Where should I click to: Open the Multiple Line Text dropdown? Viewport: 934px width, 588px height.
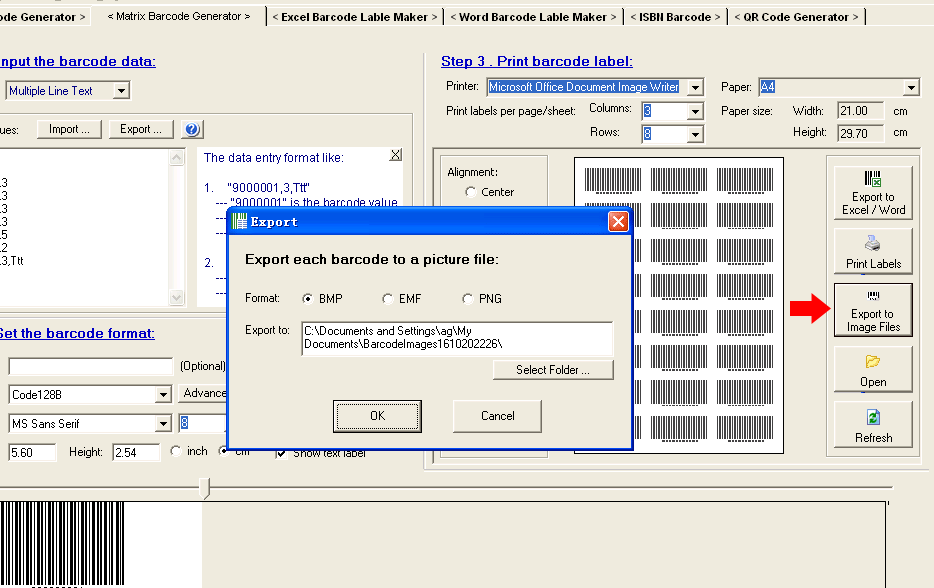[x=122, y=90]
